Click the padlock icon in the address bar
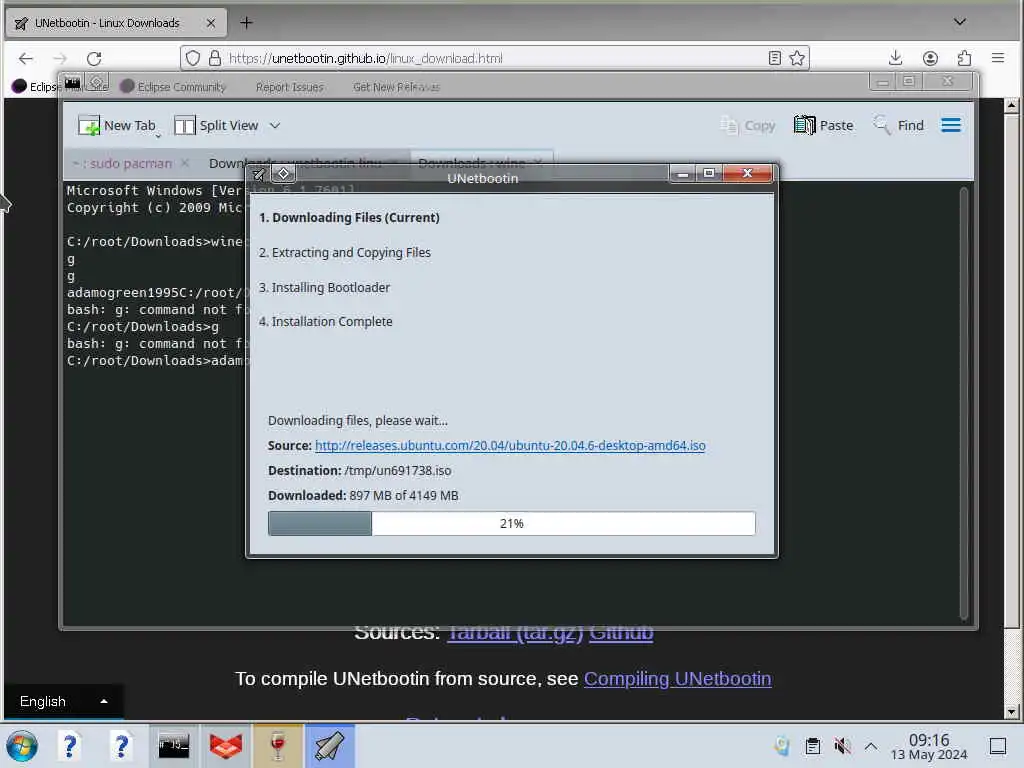Image resolution: width=1024 pixels, height=768 pixels. pos(215,58)
